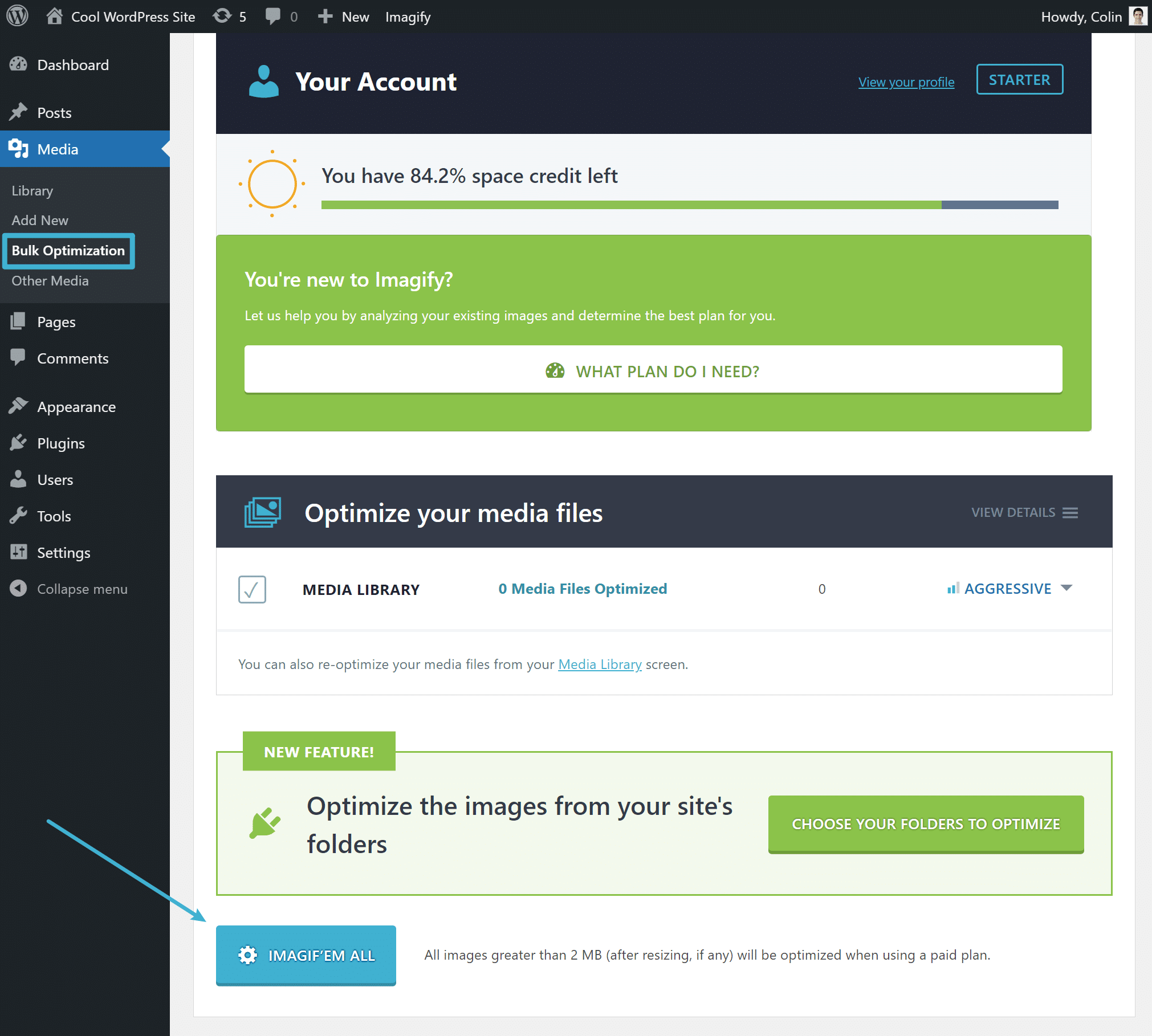Click What Plan Do I Need button
This screenshot has height=1036, width=1152.
(653, 370)
